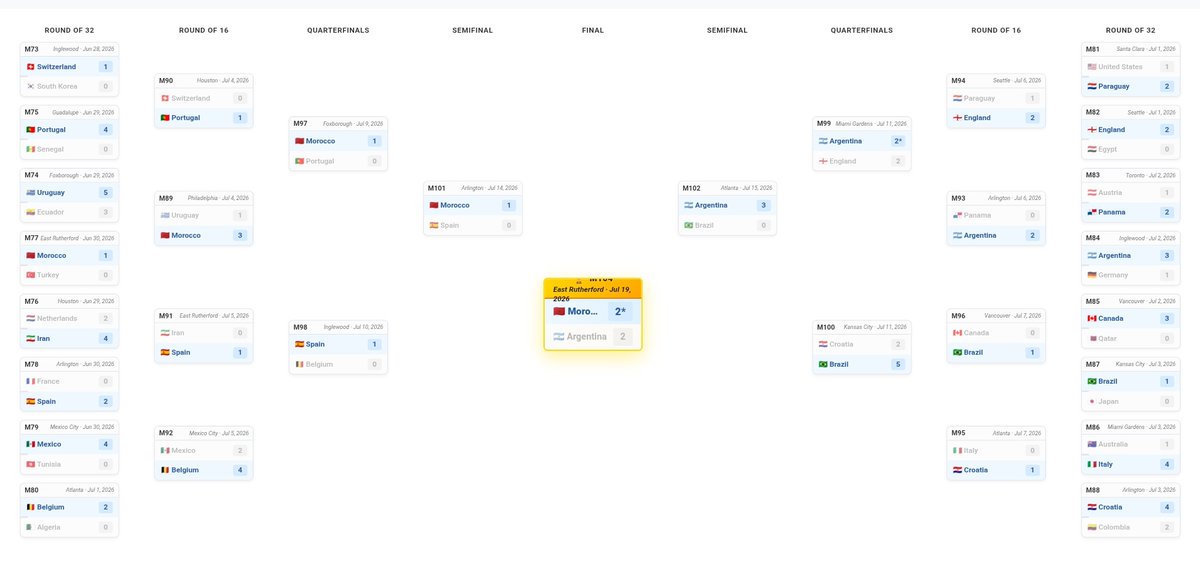Image resolution: width=1200 pixels, height=573 pixels.
Task: Click the Canada team name in M96
Action: (x=976, y=333)
